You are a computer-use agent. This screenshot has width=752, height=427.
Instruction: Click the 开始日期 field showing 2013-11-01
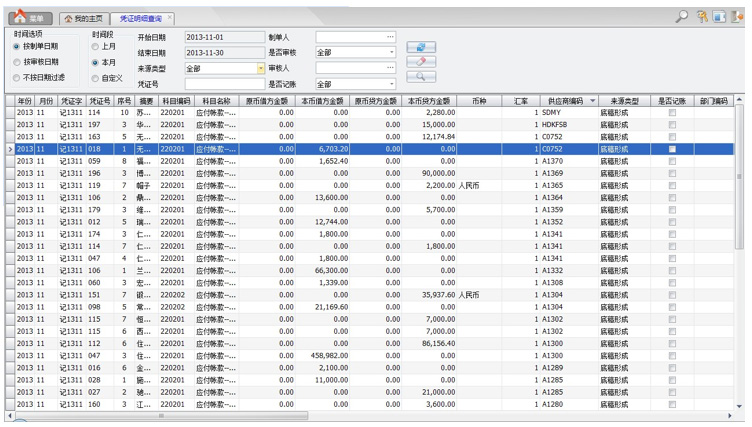pos(224,37)
